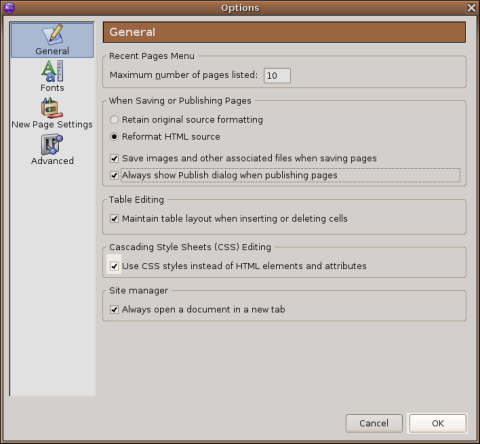Toggle Save images and associated files checkbox
This screenshot has height=444, width=480.
114,158
